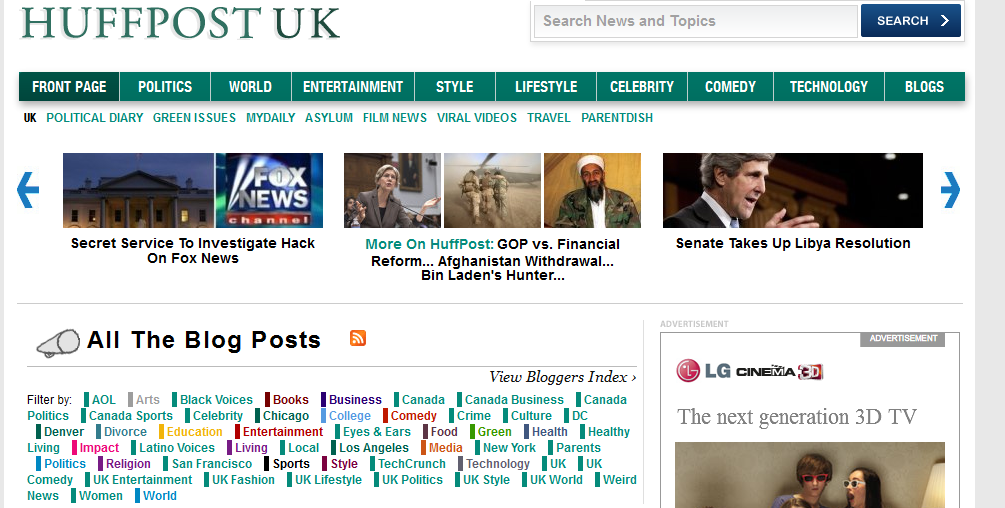Filter blog posts by Chicago

click(285, 416)
